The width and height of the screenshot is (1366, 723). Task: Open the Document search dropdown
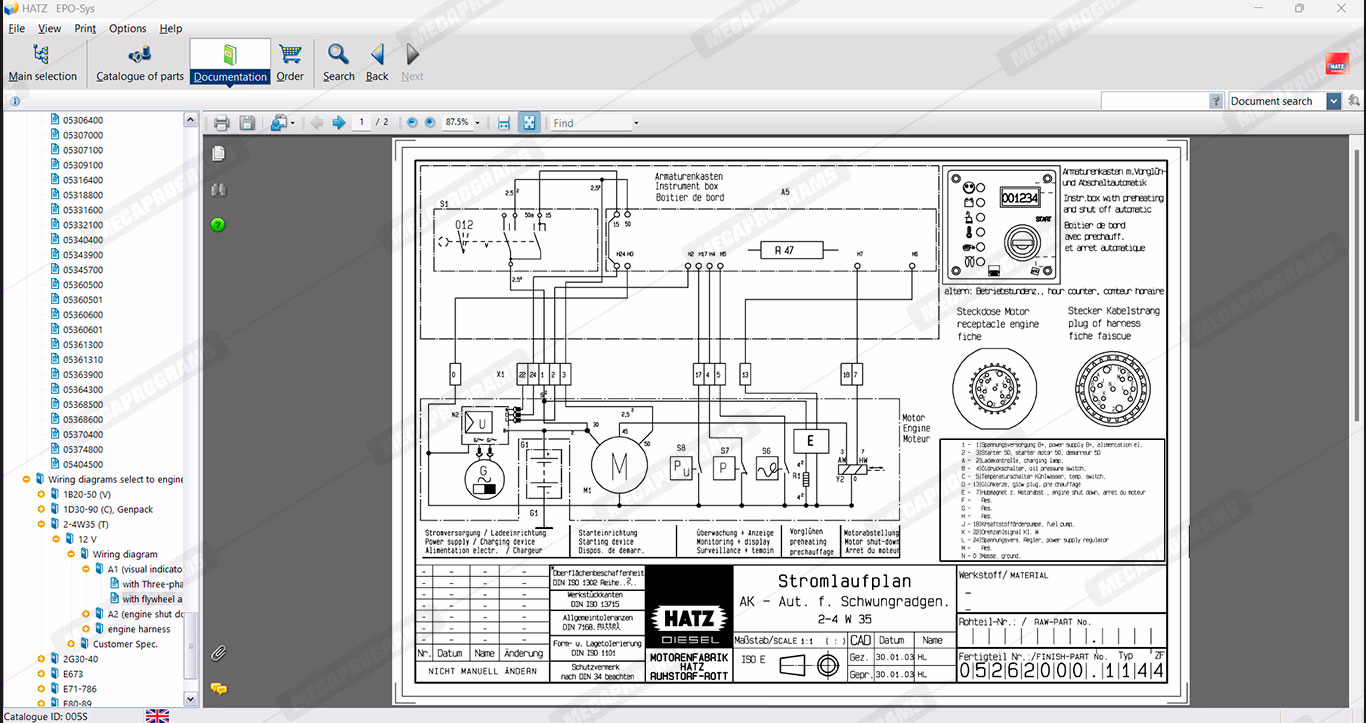pos(1334,101)
